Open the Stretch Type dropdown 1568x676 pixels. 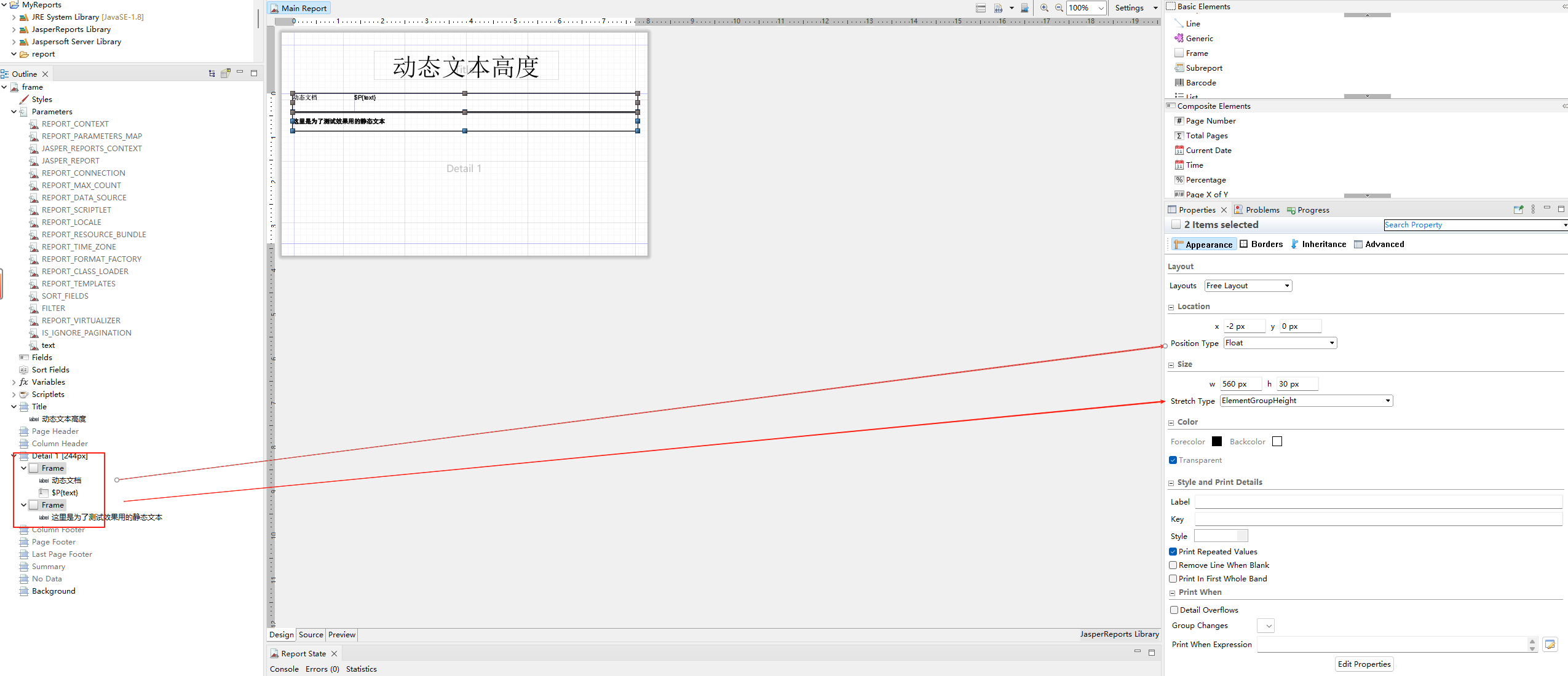pos(1306,401)
